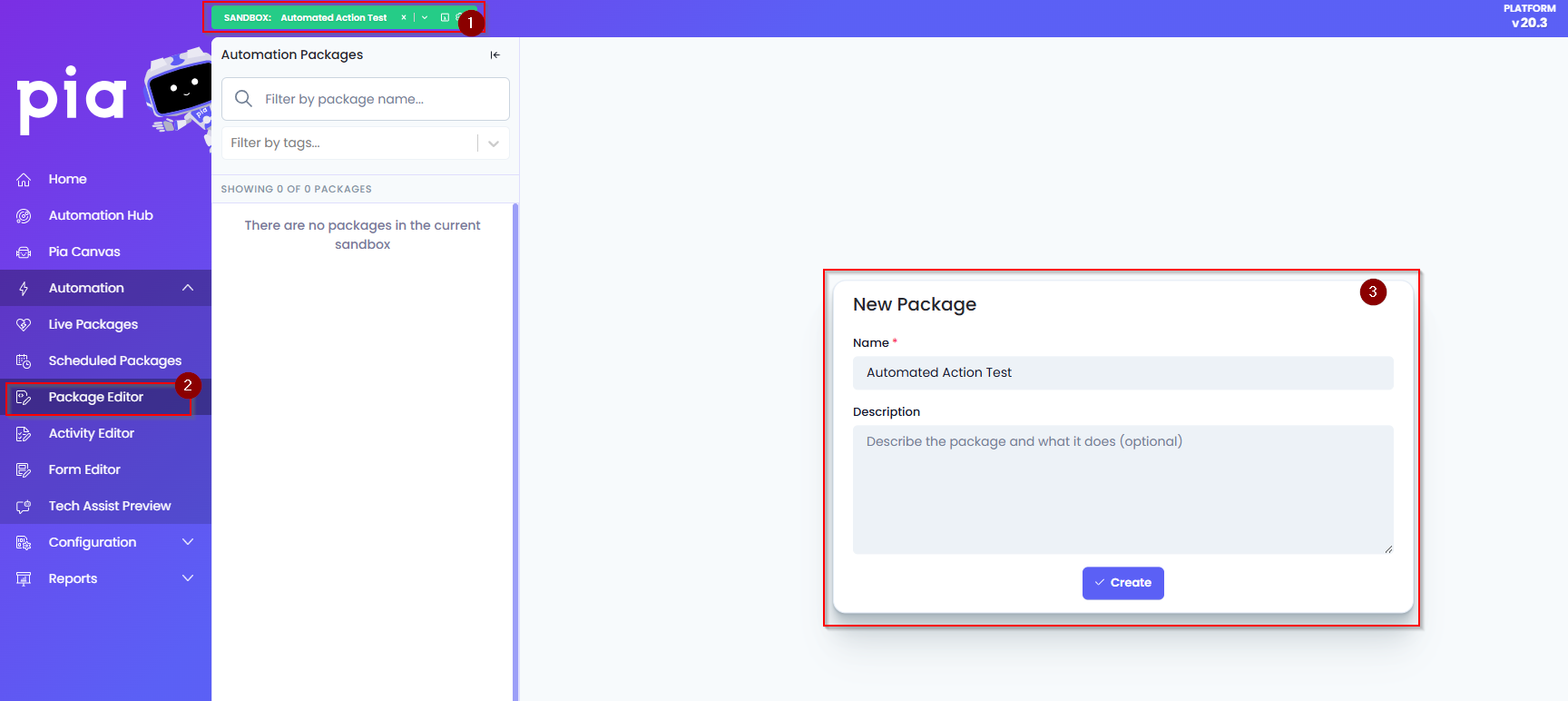The width and height of the screenshot is (1568, 701).
Task: Click the Platform v20.3 version label
Action: coord(1529,16)
